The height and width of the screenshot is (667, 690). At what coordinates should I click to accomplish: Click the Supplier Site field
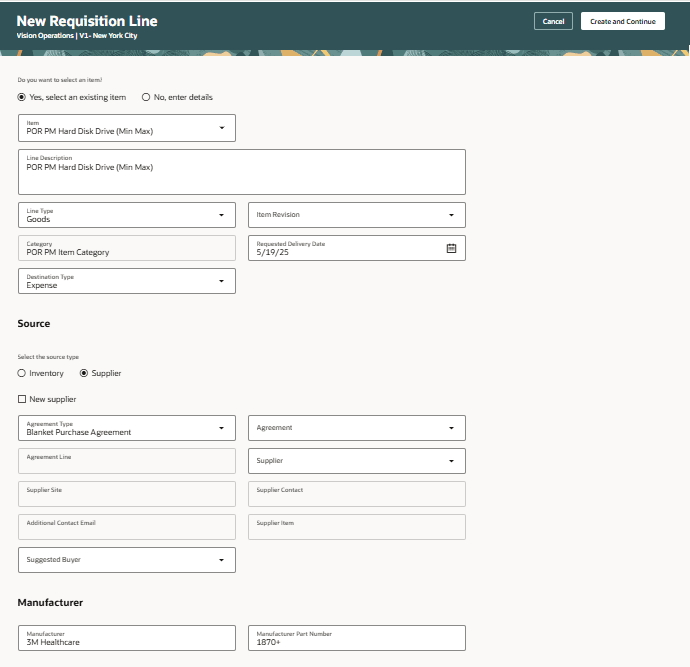pyautogui.click(x=127, y=494)
